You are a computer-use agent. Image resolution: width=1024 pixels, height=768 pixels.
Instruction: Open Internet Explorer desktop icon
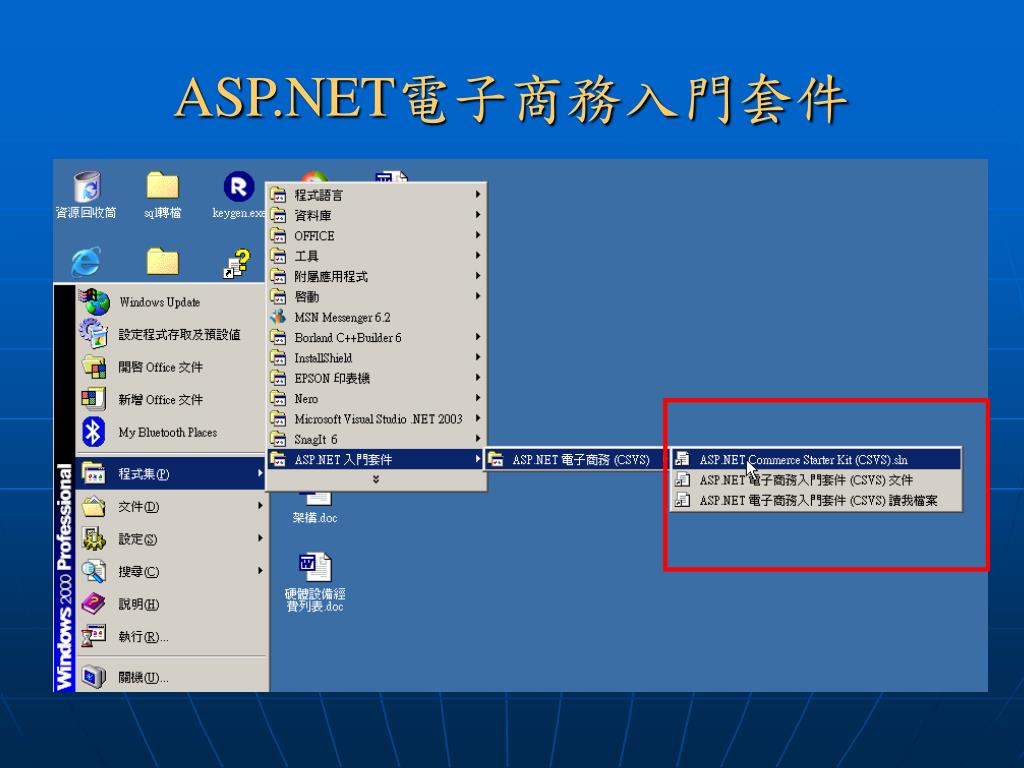coord(86,262)
